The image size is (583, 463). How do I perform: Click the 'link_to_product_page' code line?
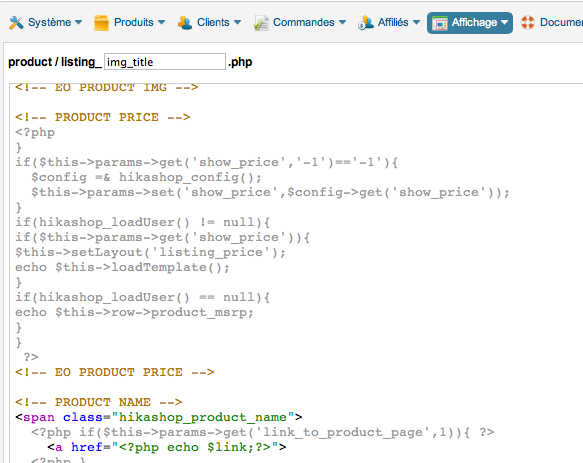(x=263, y=432)
